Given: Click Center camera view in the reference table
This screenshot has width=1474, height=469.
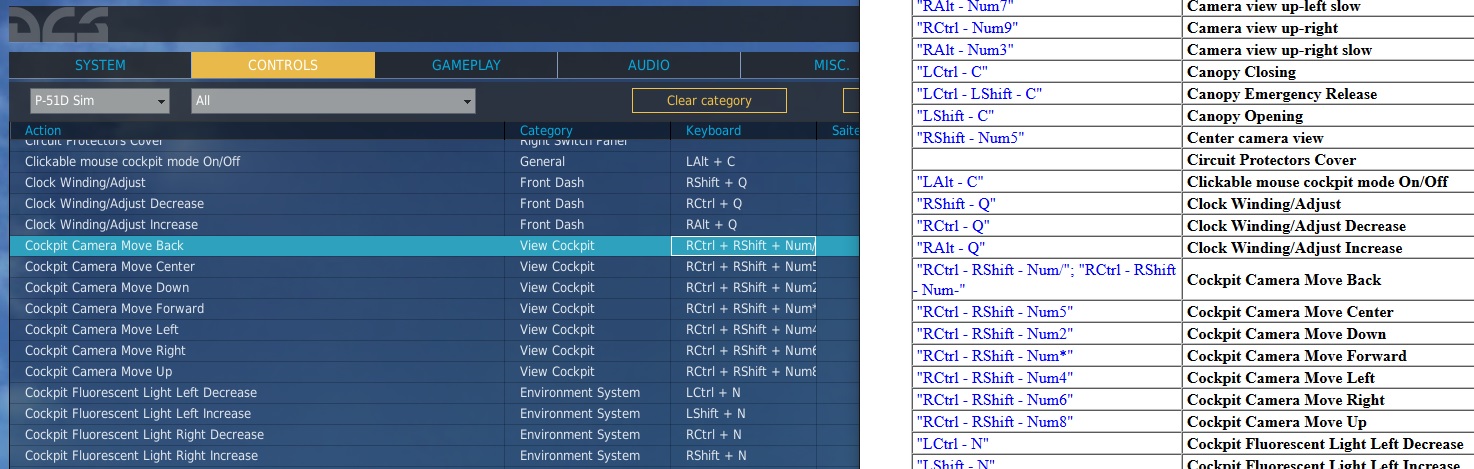Looking at the screenshot, I should pos(1255,138).
